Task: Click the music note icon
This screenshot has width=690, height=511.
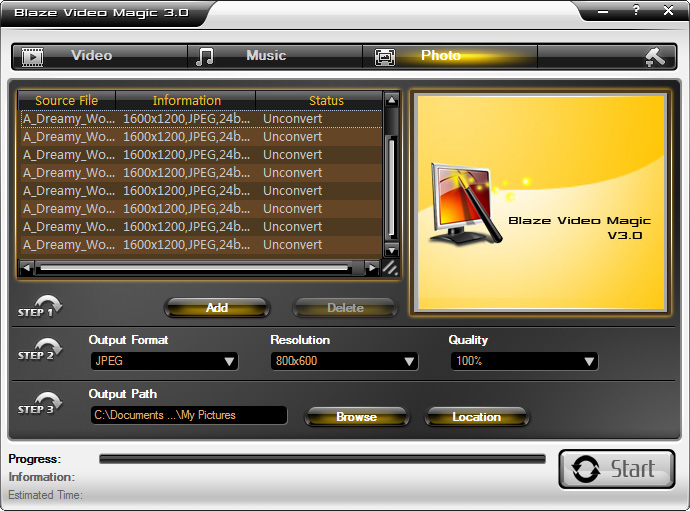Action: [x=205, y=57]
